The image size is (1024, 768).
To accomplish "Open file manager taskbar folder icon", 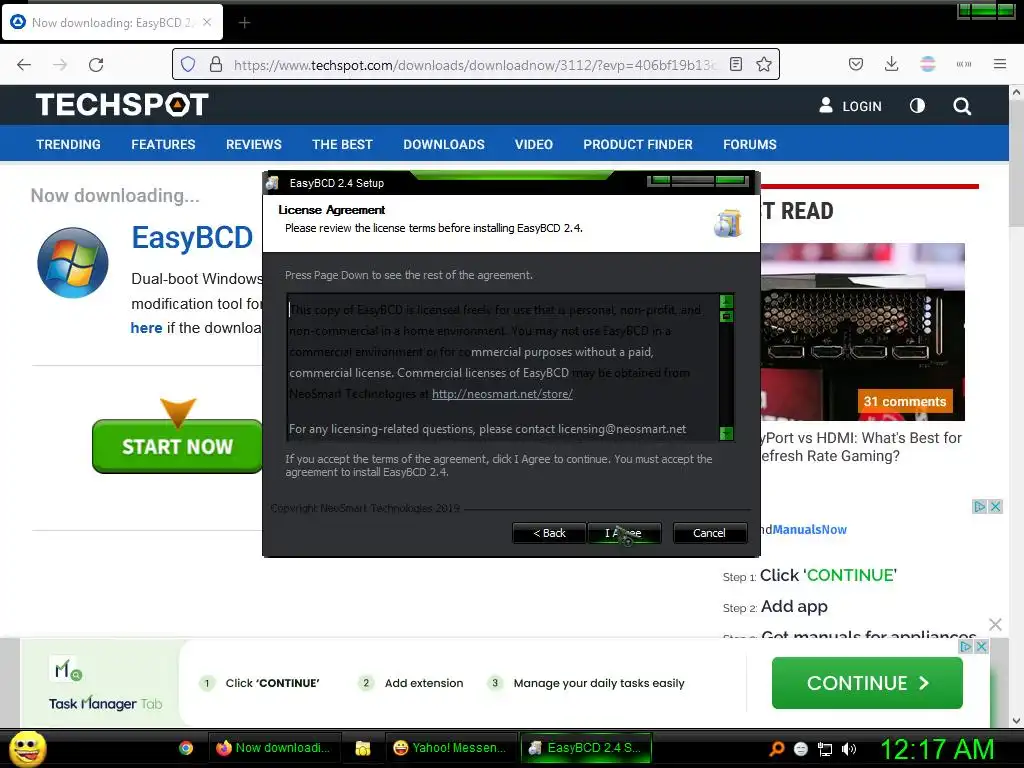I will coord(362,748).
